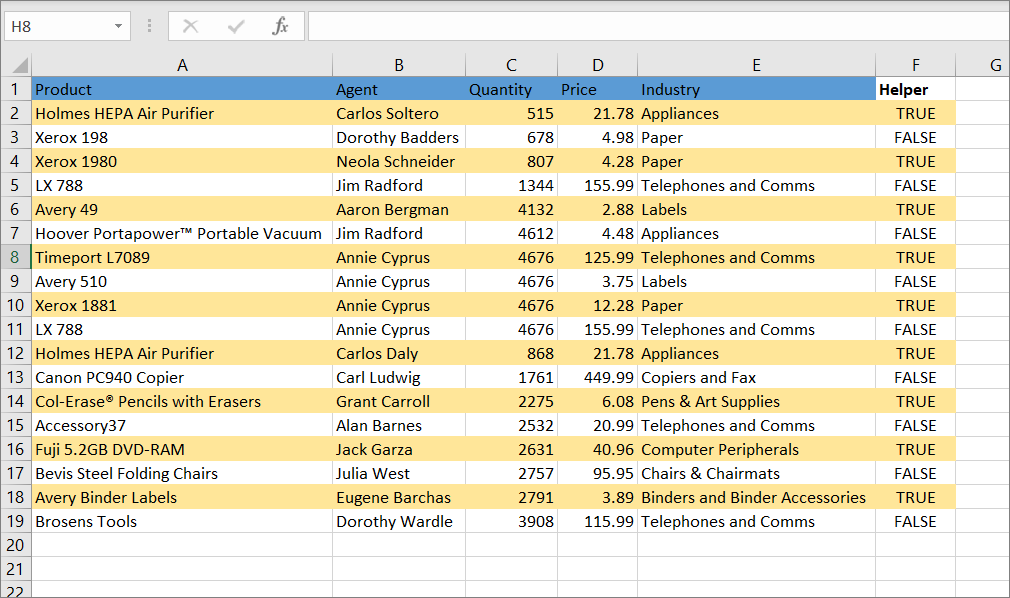Click the Product header cell
The height and width of the screenshot is (598, 1010).
[182, 89]
